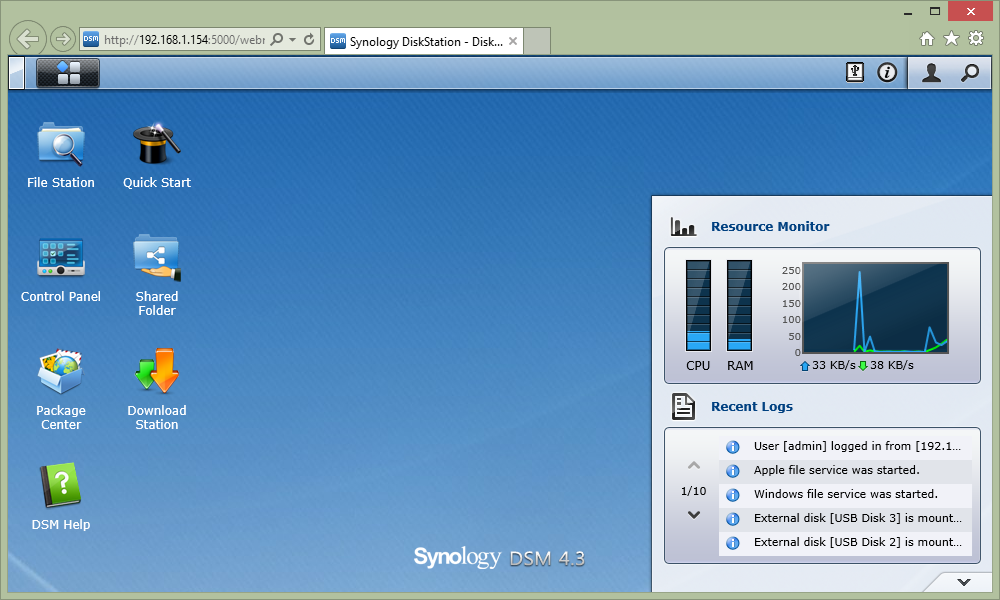Viewport: 1000px width, 600px height.
Task: Refresh the page
Action: 309,40
